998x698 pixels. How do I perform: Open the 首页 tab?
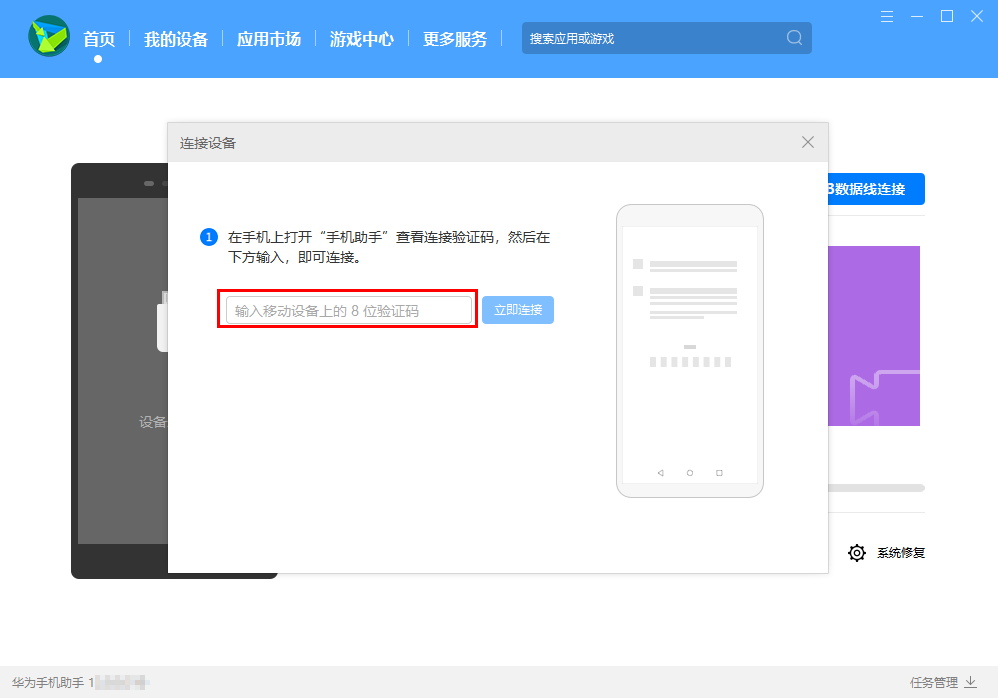pos(99,39)
